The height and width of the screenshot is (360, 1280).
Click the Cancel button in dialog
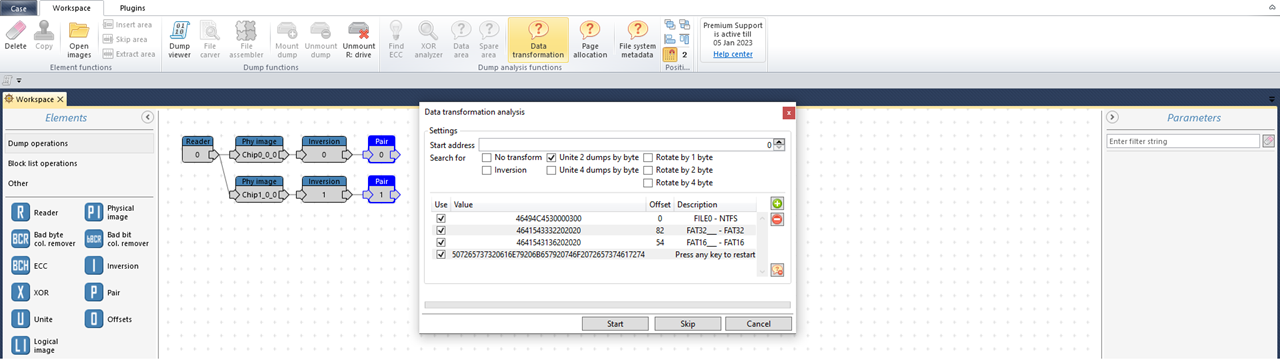[758, 324]
